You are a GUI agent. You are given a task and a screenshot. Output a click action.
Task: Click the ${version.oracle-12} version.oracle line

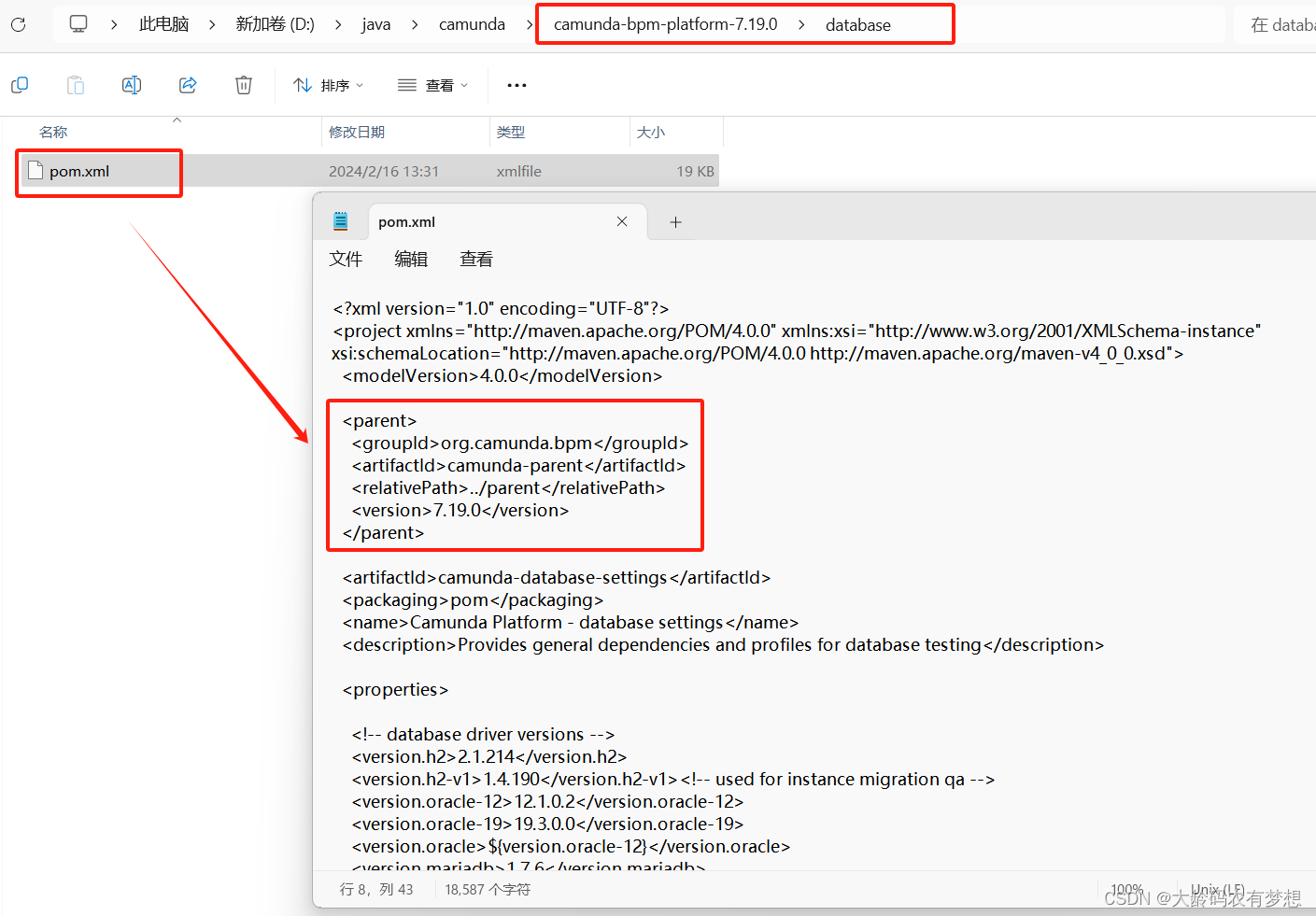(x=571, y=846)
